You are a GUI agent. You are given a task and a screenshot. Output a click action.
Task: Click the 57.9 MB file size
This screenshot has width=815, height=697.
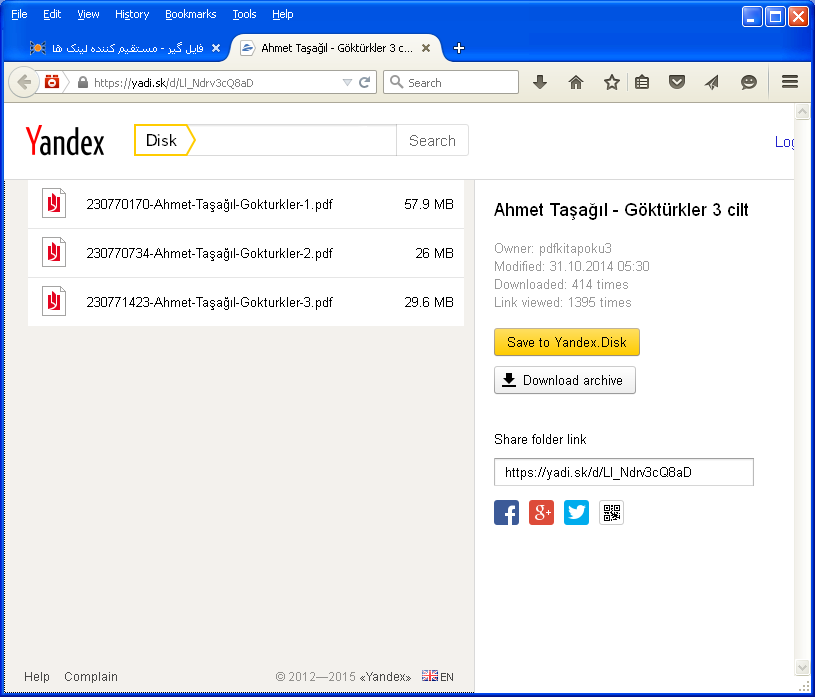[x=429, y=204]
